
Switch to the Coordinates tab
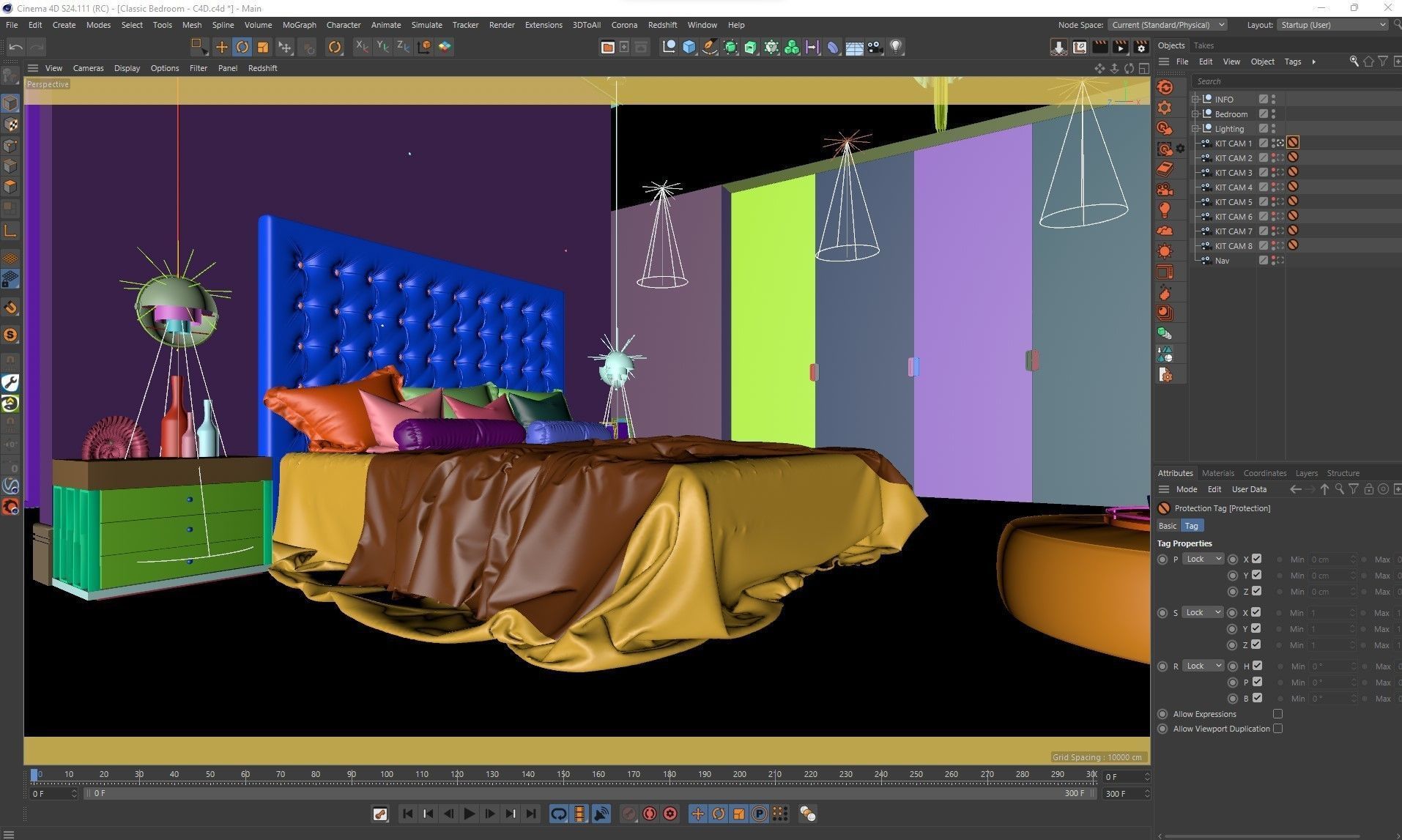click(1264, 473)
